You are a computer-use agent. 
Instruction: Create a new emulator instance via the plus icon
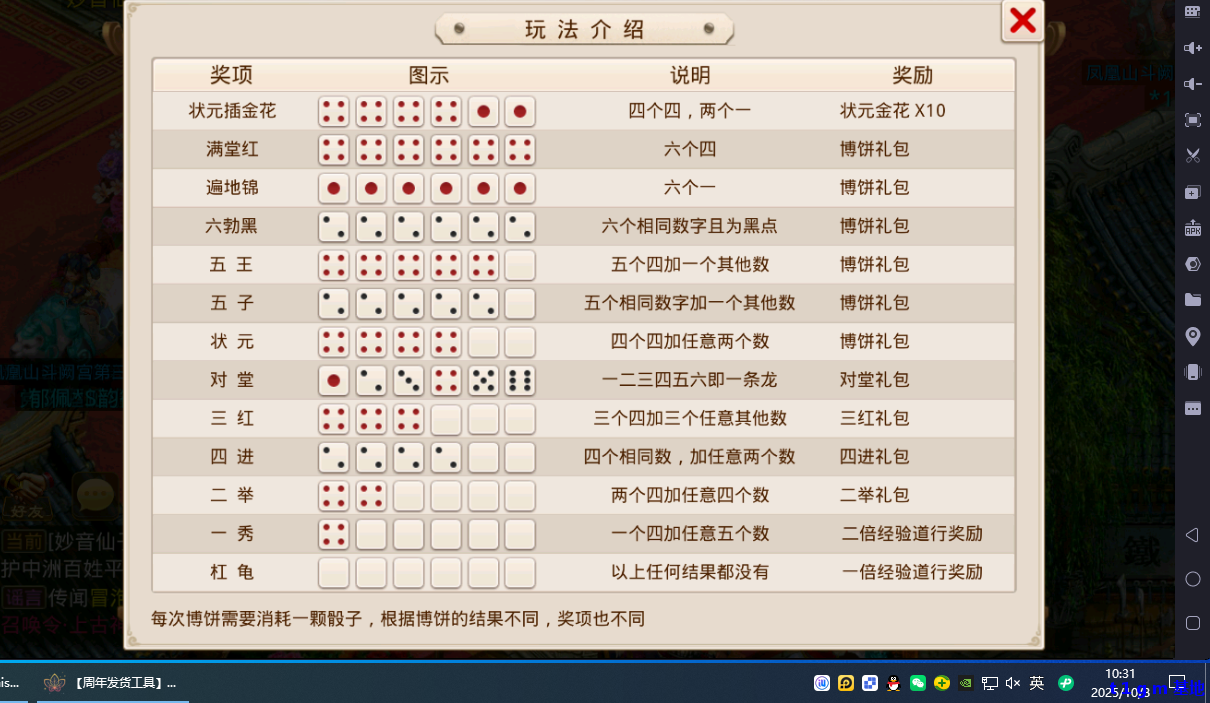pyautogui.click(x=1192, y=193)
